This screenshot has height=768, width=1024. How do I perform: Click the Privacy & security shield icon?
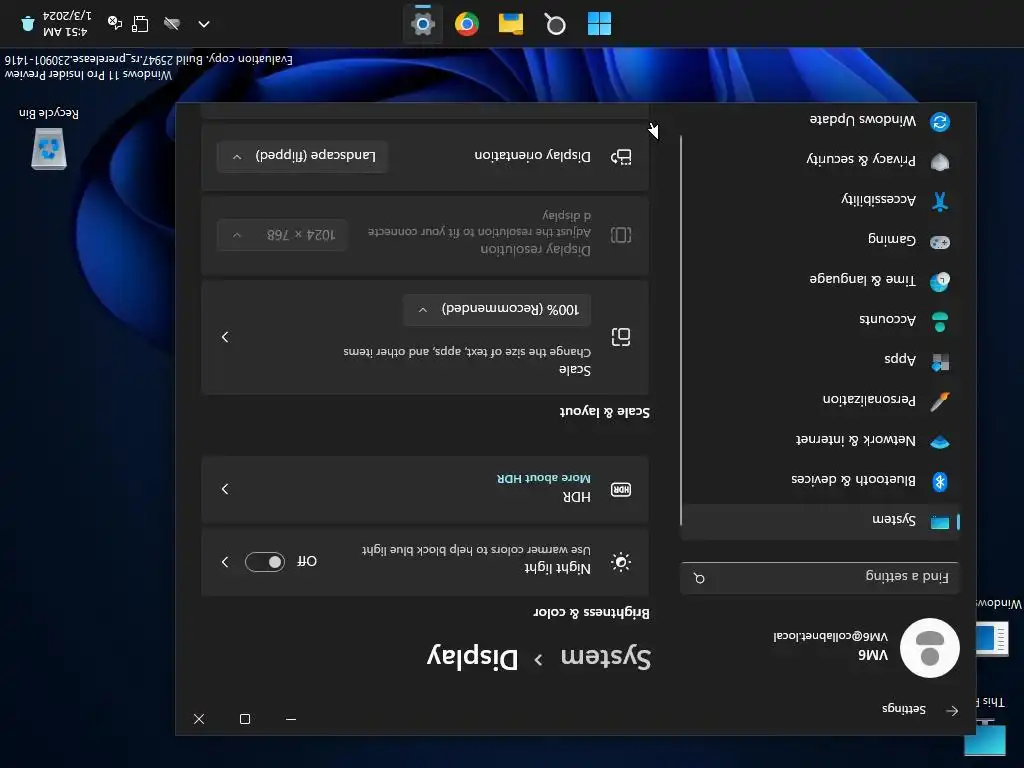coord(940,161)
